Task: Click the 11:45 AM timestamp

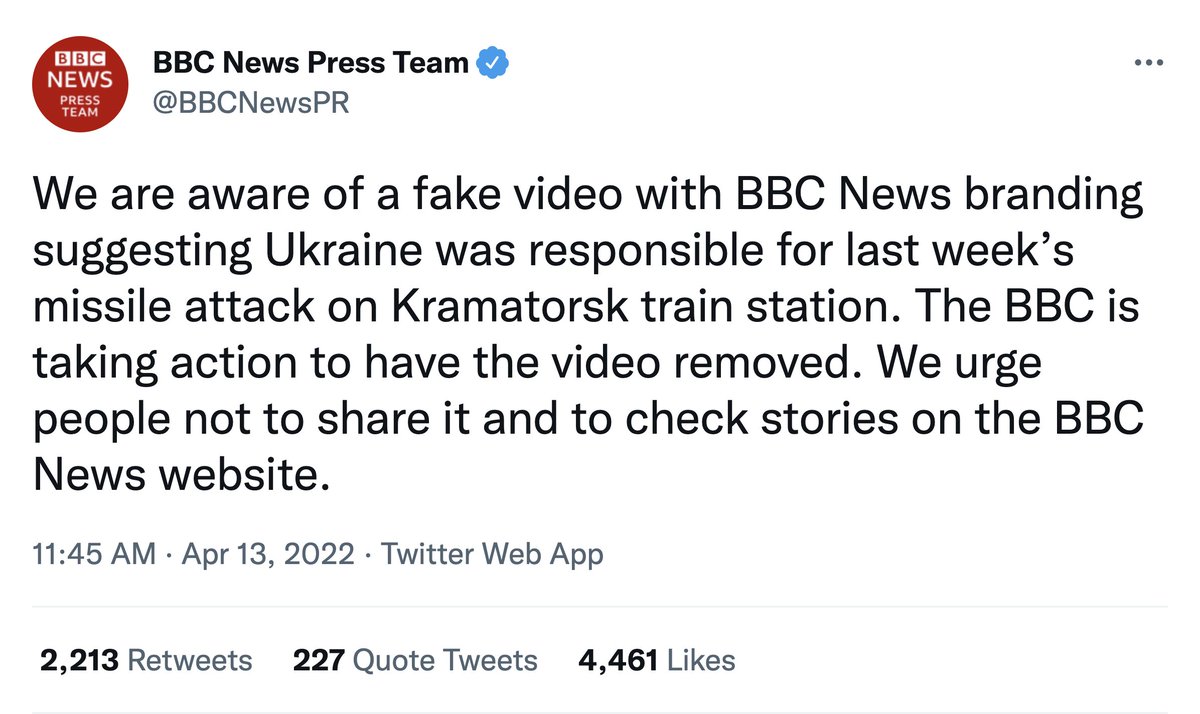Action: 94,553
